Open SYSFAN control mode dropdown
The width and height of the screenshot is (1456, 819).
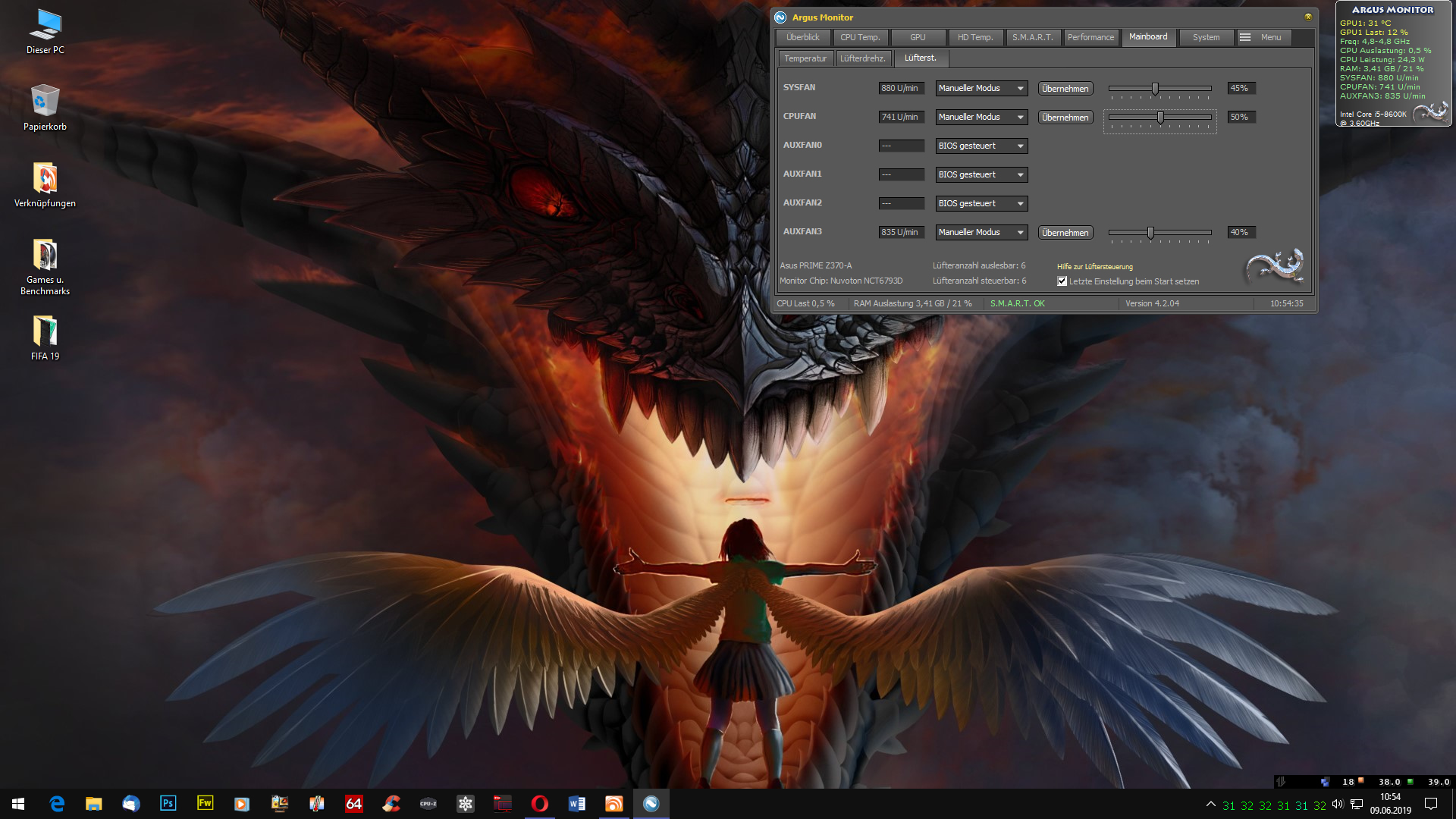point(981,89)
